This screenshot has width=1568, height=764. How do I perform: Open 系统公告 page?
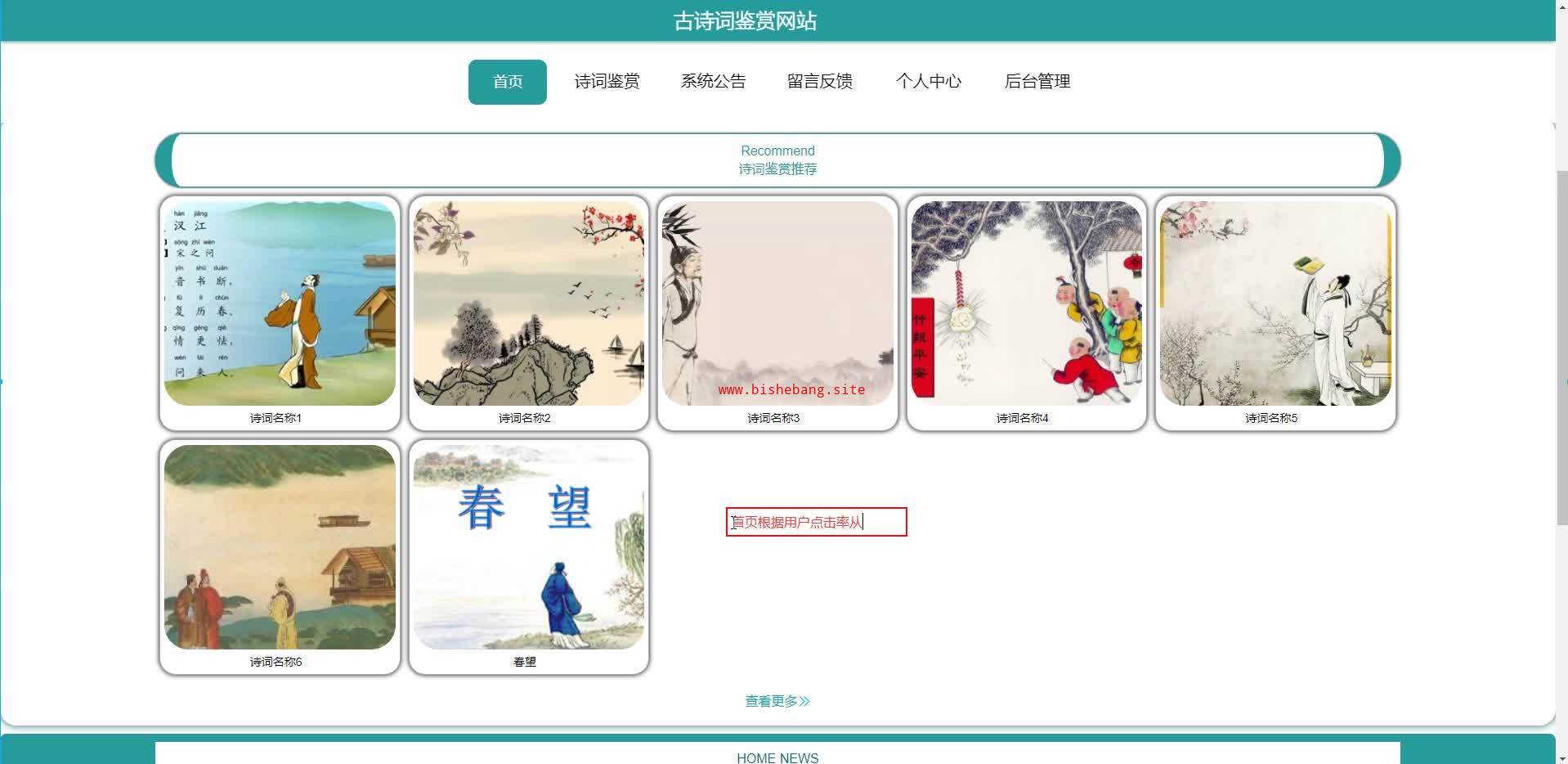pos(713,82)
